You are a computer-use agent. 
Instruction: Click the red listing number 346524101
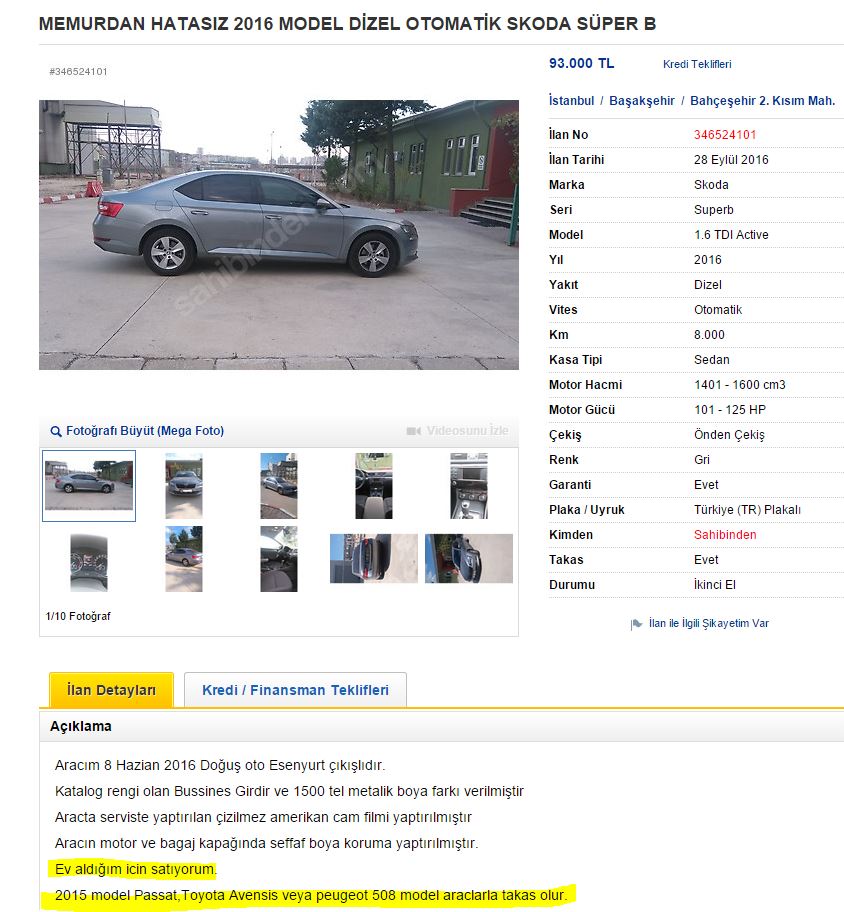(725, 135)
